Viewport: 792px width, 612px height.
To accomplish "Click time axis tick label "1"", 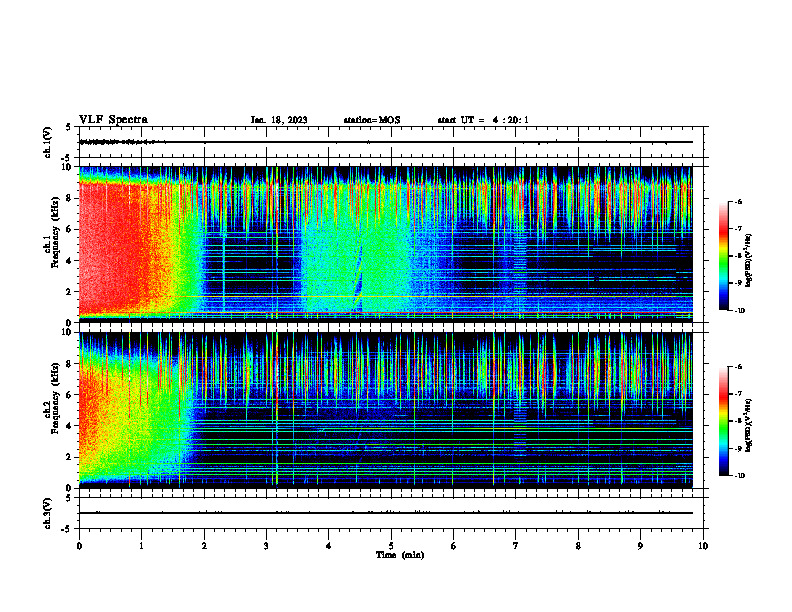I will click(x=142, y=546).
